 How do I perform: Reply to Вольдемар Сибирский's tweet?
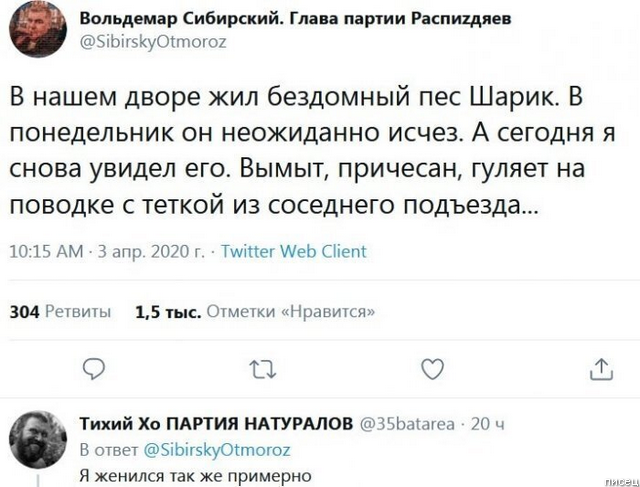tap(93, 370)
